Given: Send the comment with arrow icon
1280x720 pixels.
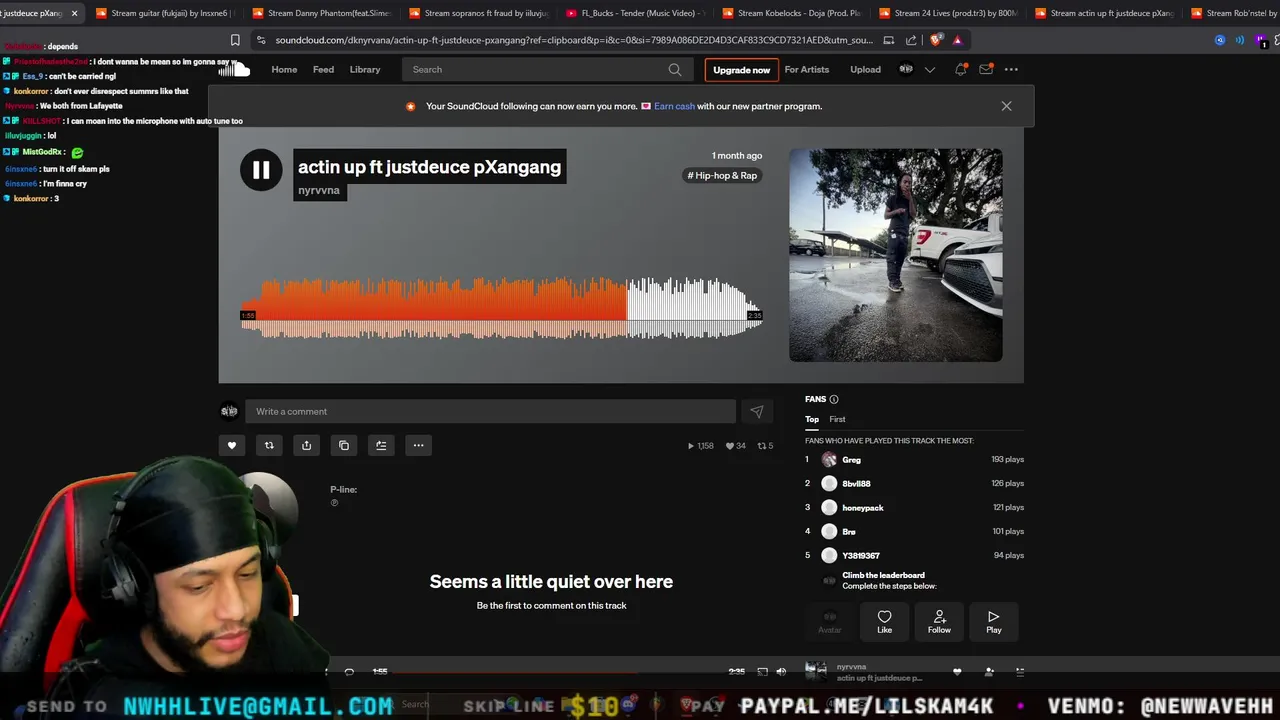Looking at the screenshot, I should tap(756, 412).
